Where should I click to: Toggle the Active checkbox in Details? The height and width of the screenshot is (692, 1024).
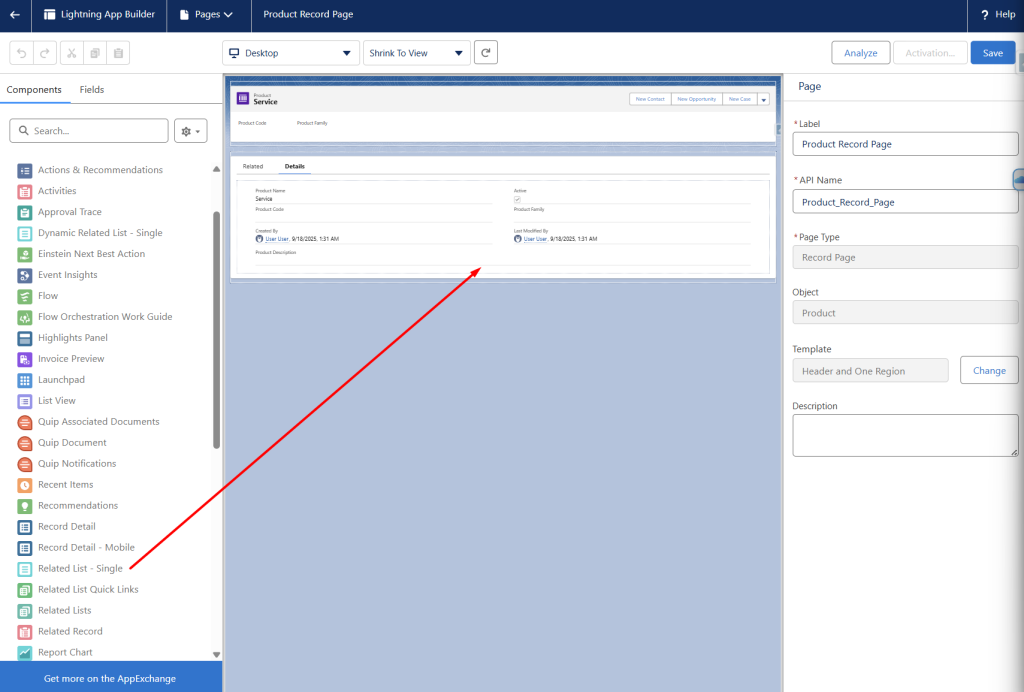coord(517,199)
